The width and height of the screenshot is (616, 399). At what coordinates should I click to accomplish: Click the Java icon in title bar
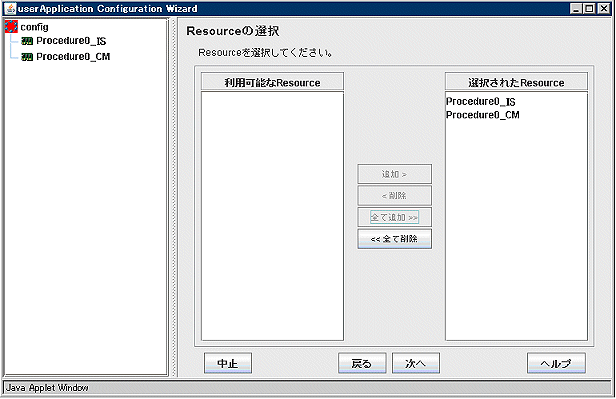pyautogui.click(x=11, y=8)
